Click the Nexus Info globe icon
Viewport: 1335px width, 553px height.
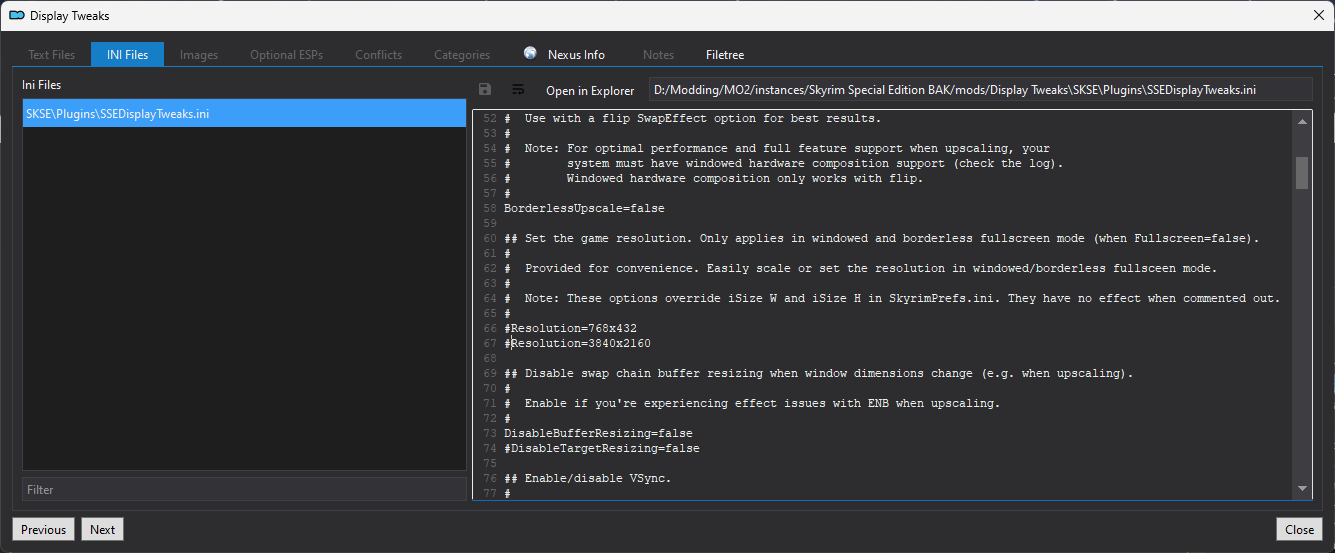pyautogui.click(x=530, y=53)
